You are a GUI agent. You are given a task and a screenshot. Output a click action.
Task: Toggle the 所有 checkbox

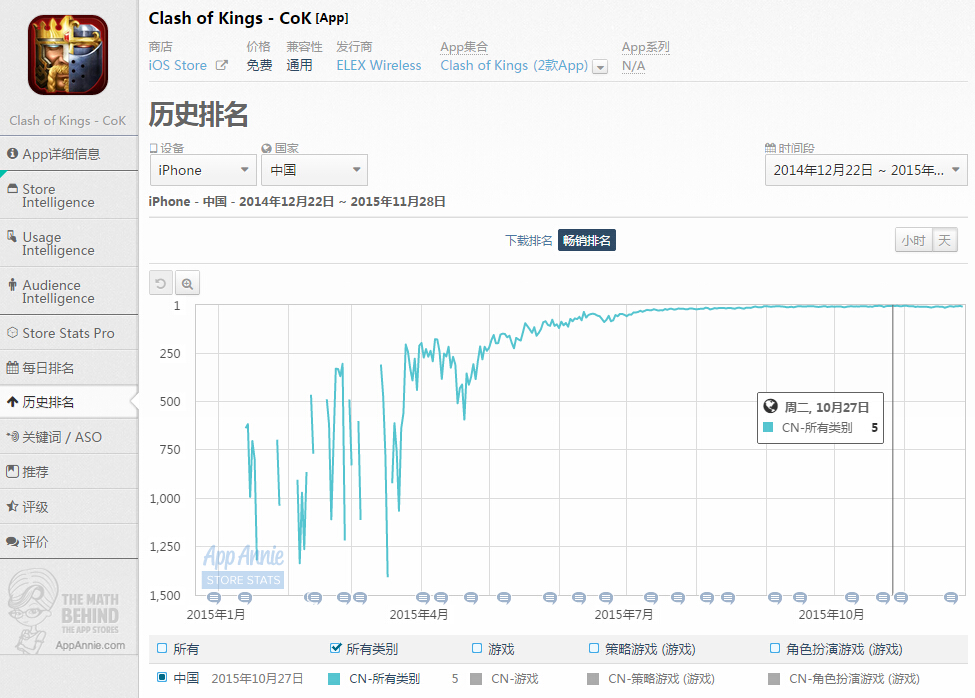pos(162,648)
